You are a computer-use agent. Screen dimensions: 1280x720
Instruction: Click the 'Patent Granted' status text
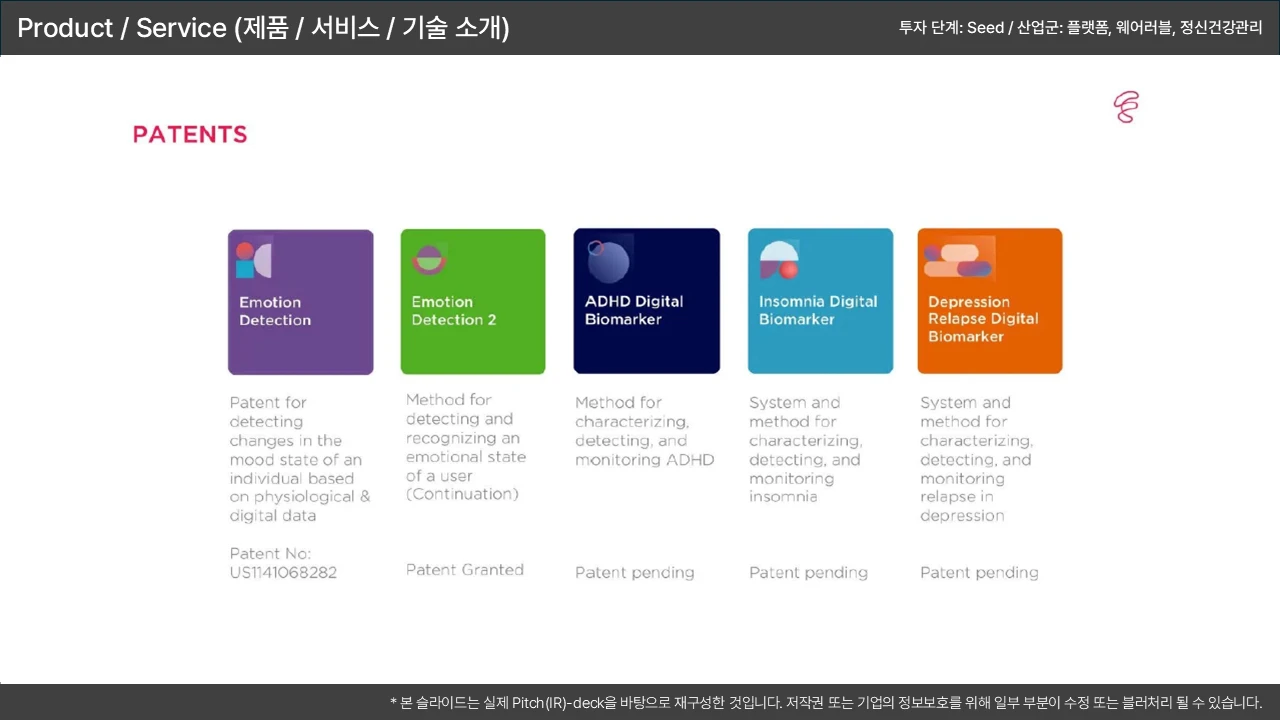pyautogui.click(x=465, y=570)
